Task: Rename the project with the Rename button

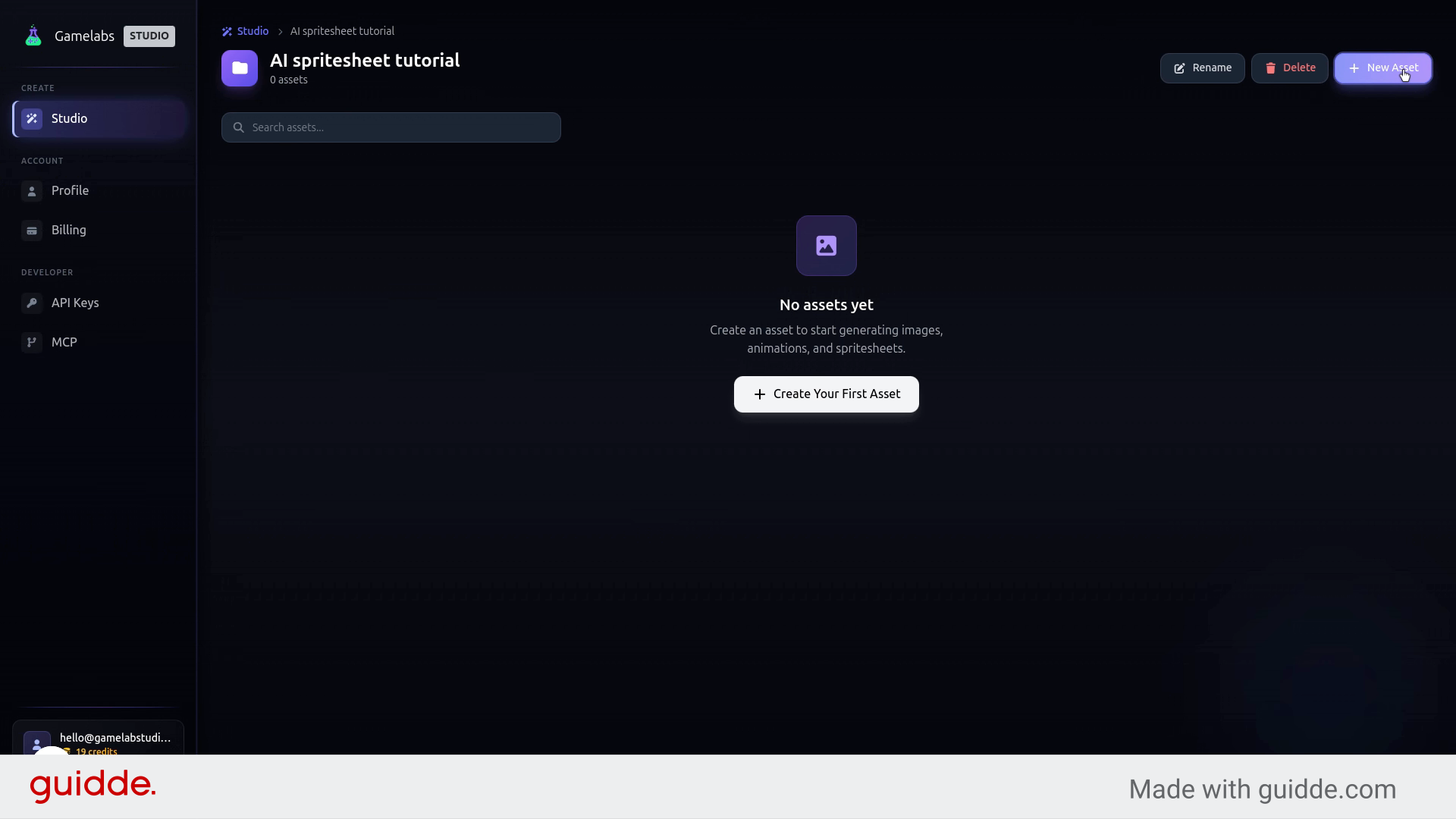Action: point(1202,68)
